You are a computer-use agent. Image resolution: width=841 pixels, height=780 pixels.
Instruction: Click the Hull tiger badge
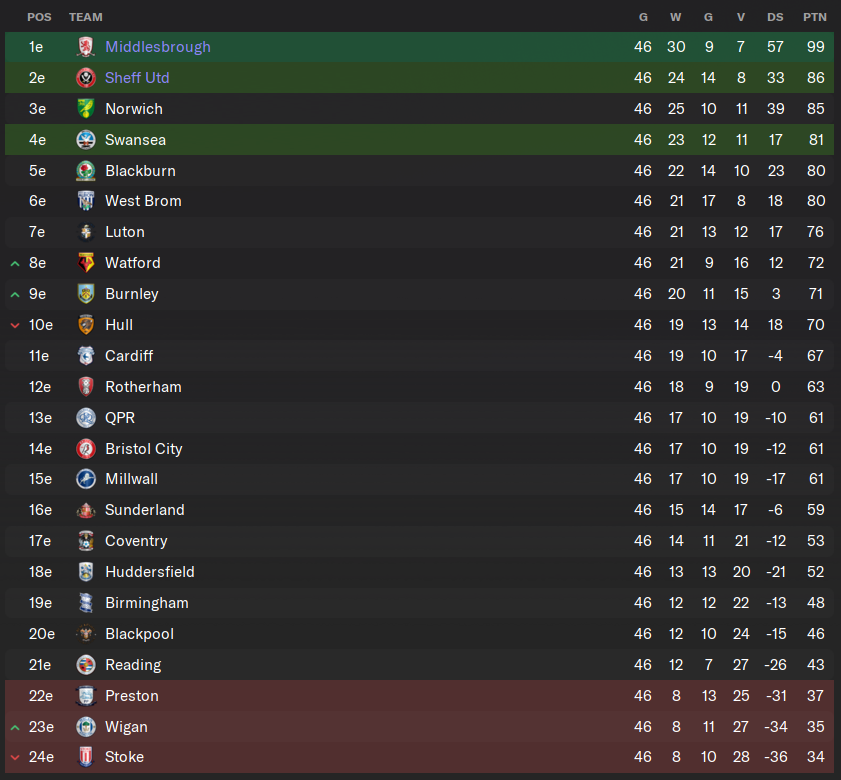(x=86, y=325)
